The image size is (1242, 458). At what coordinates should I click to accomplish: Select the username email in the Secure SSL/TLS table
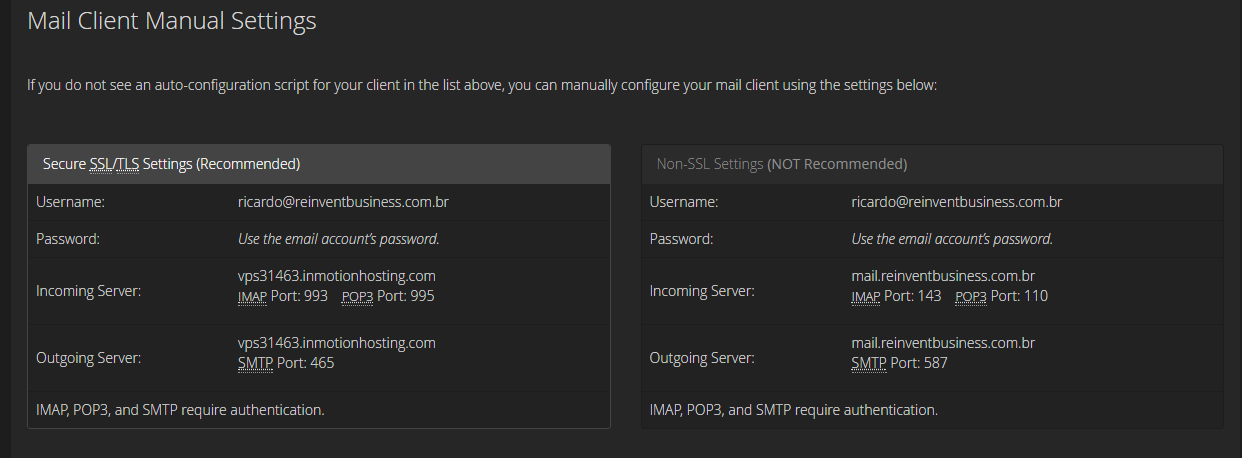pyautogui.click(x=343, y=202)
